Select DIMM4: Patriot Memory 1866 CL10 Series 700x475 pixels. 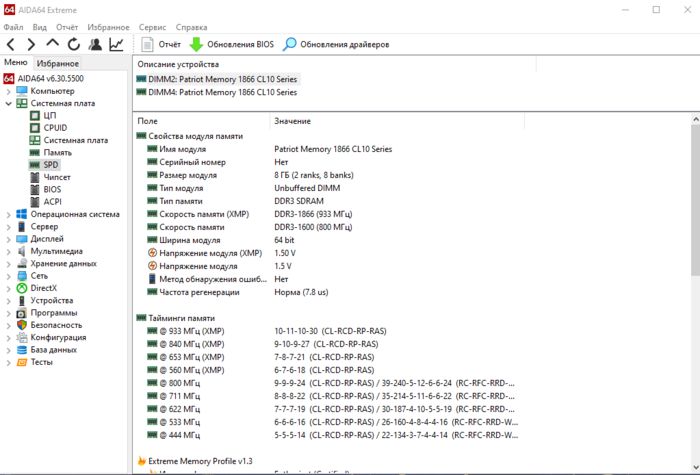coord(222,92)
